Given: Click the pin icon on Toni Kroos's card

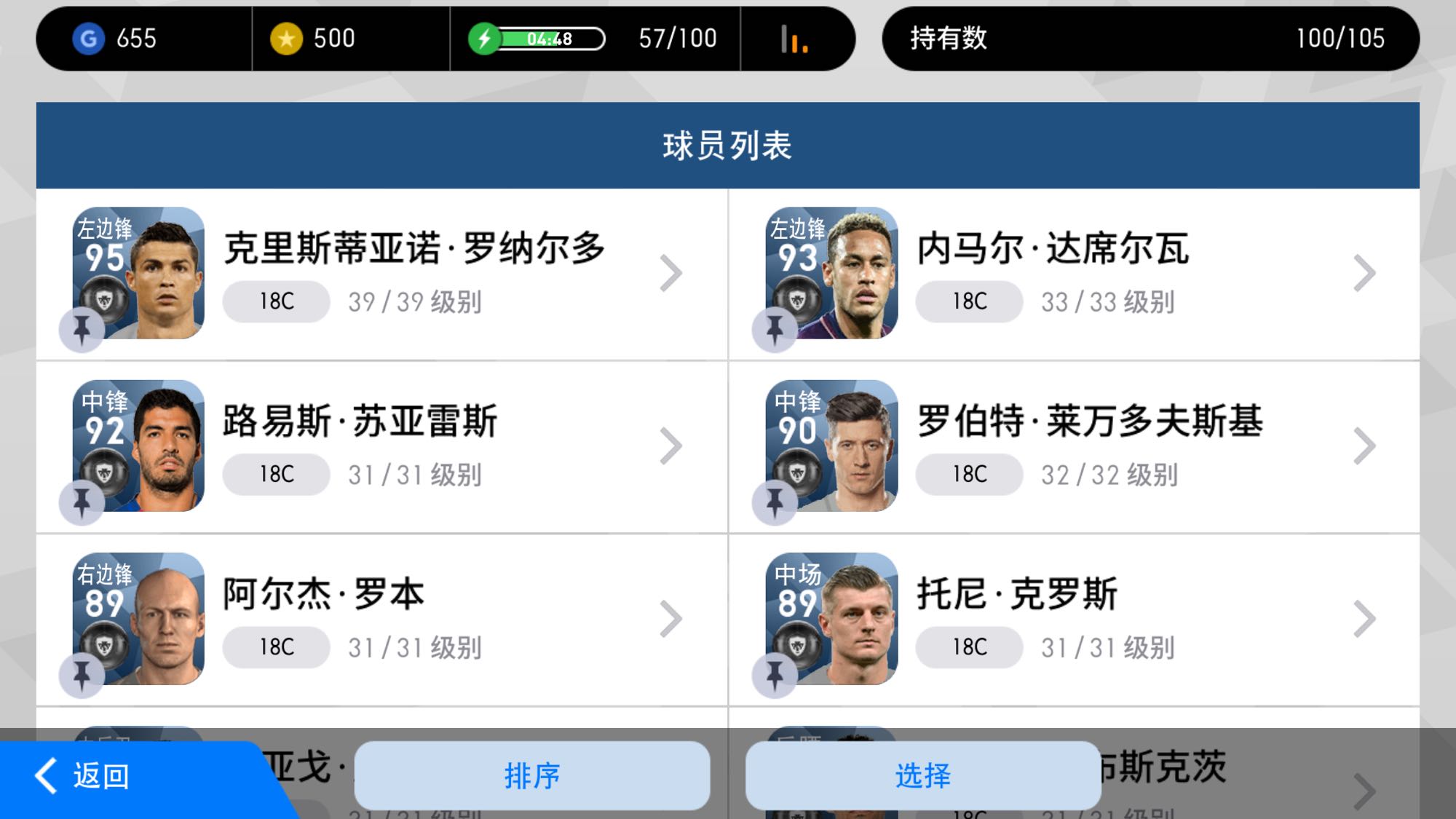Looking at the screenshot, I should [x=775, y=676].
